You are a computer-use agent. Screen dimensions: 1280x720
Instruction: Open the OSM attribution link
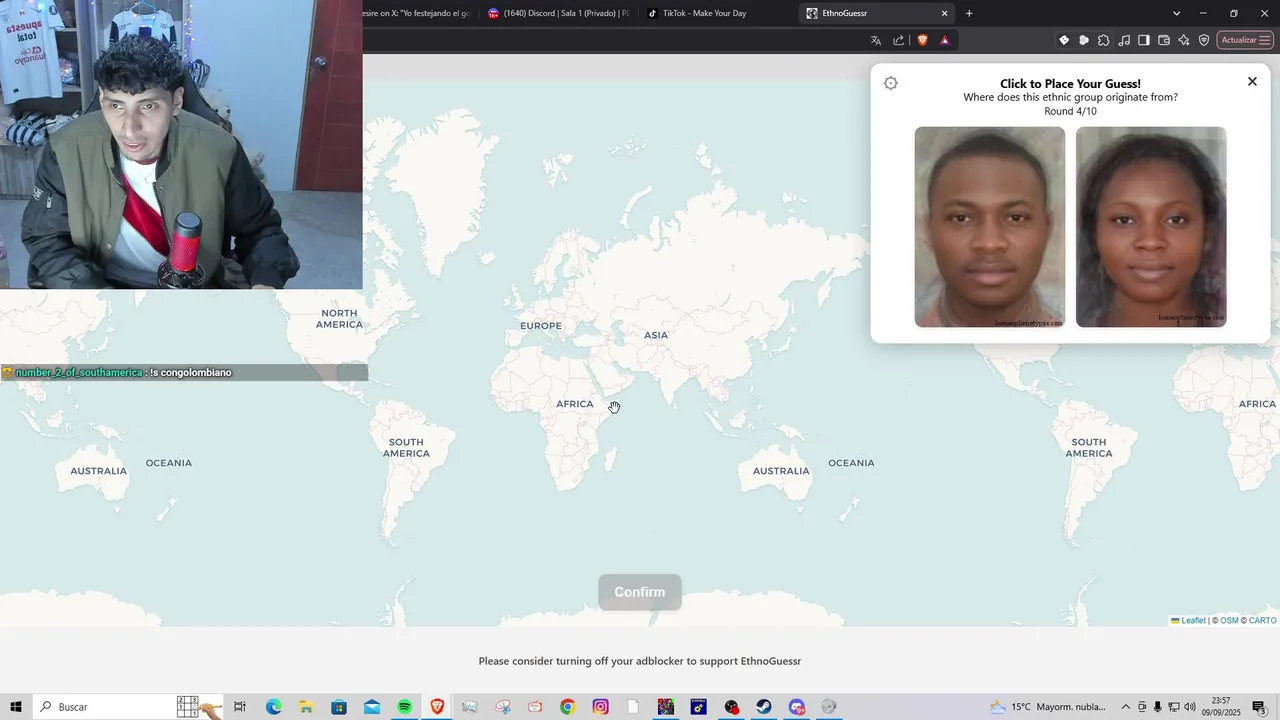pos(1229,621)
